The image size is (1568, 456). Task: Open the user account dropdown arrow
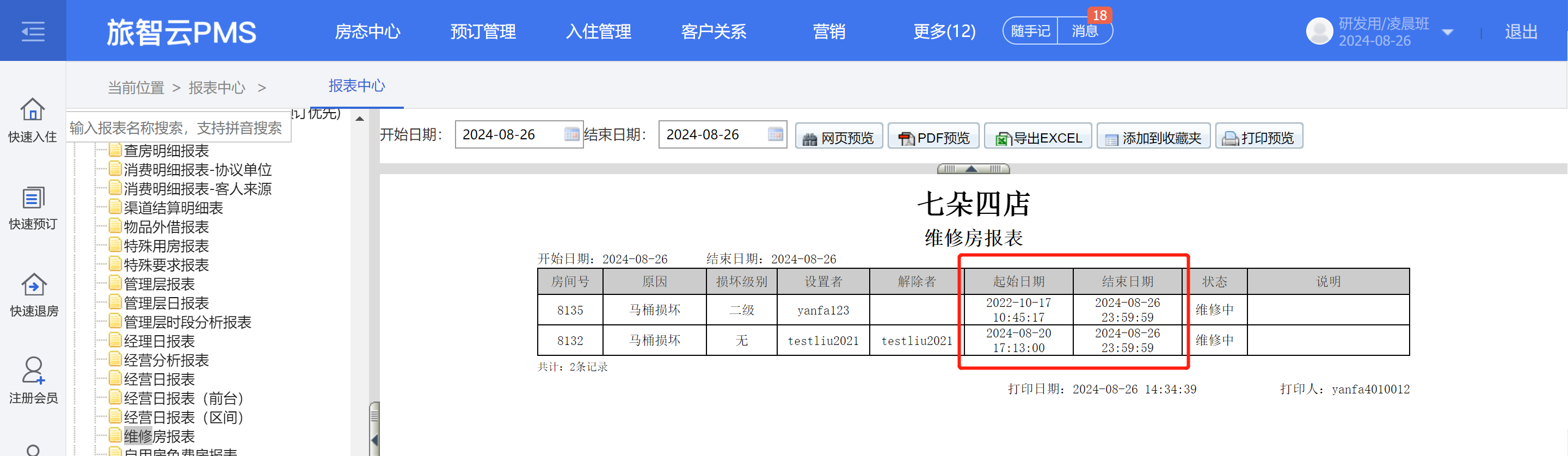(x=1448, y=32)
